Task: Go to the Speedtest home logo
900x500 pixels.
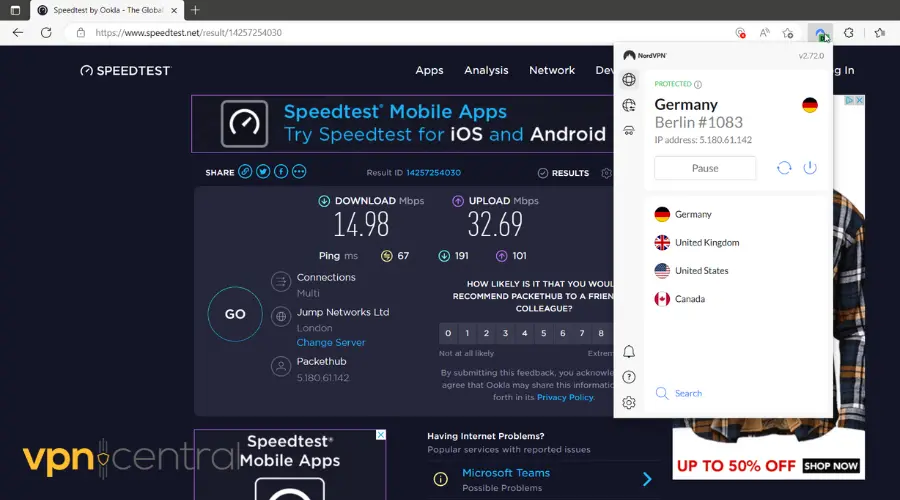Action: 125,71
